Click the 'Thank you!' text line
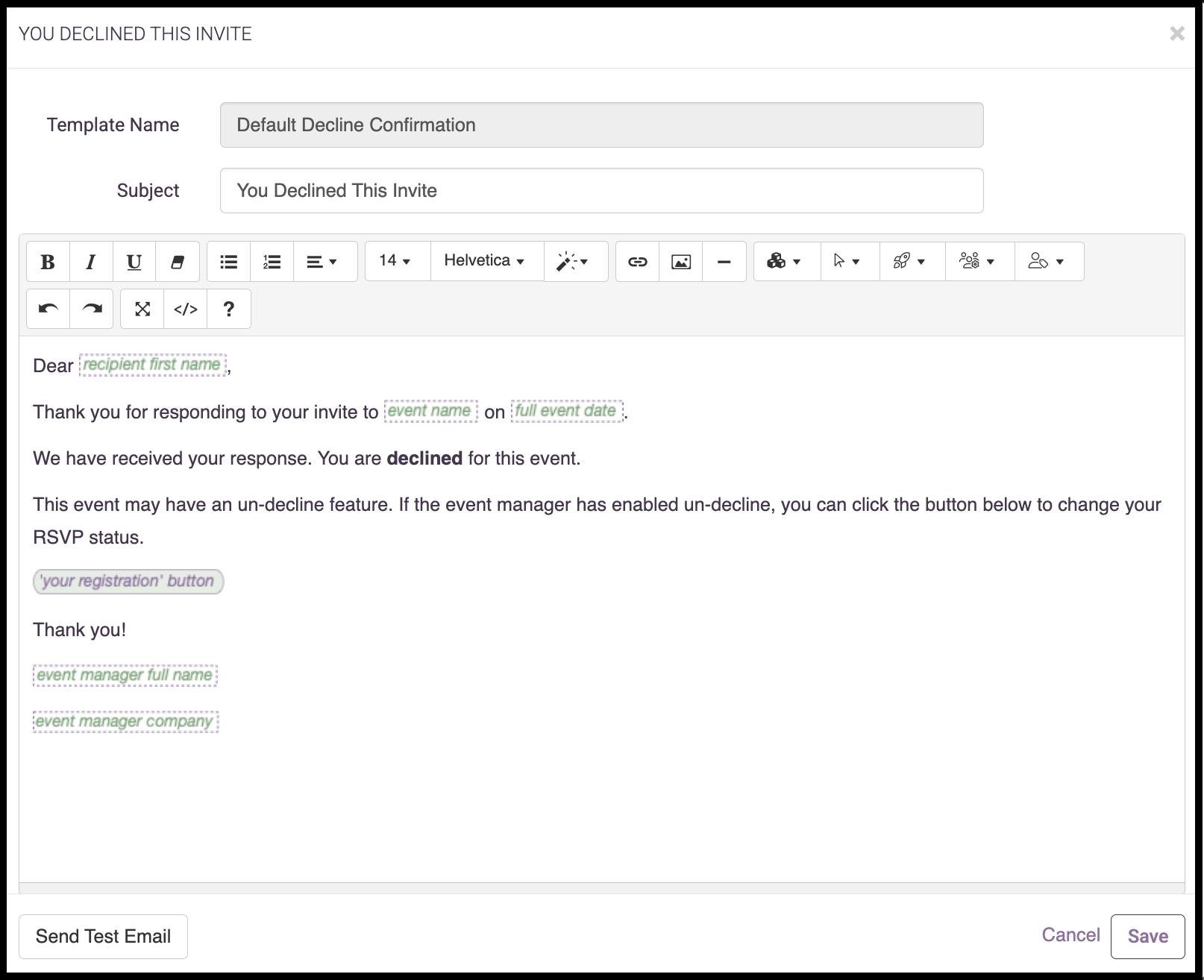This screenshot has height=980, width=1204. [x=79, y=629]
